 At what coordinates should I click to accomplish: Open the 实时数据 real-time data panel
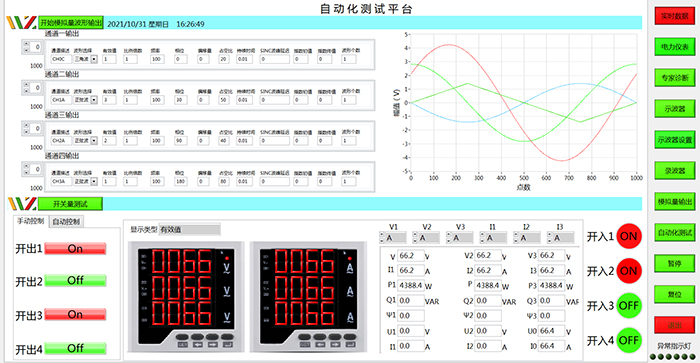675,16
